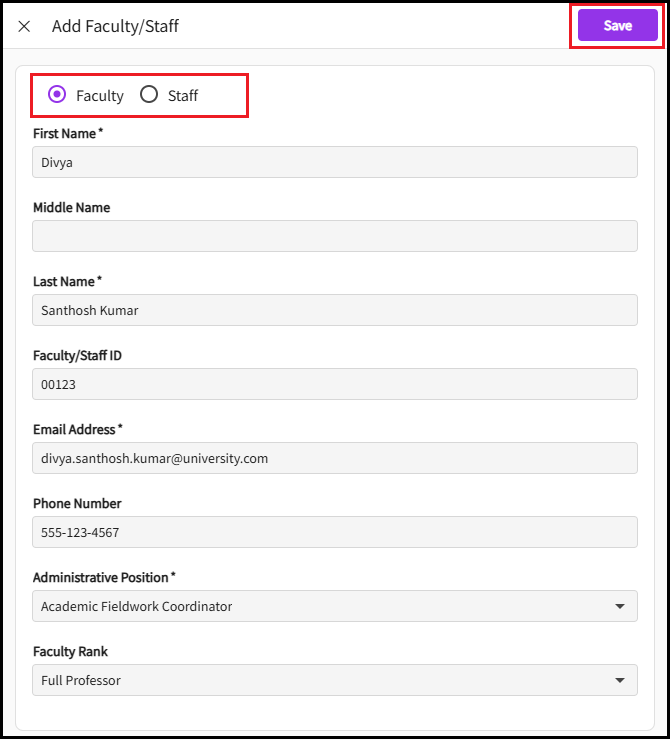670x740 pixels.
Task: Click the Last Name input field
Action: coord(335,310)
